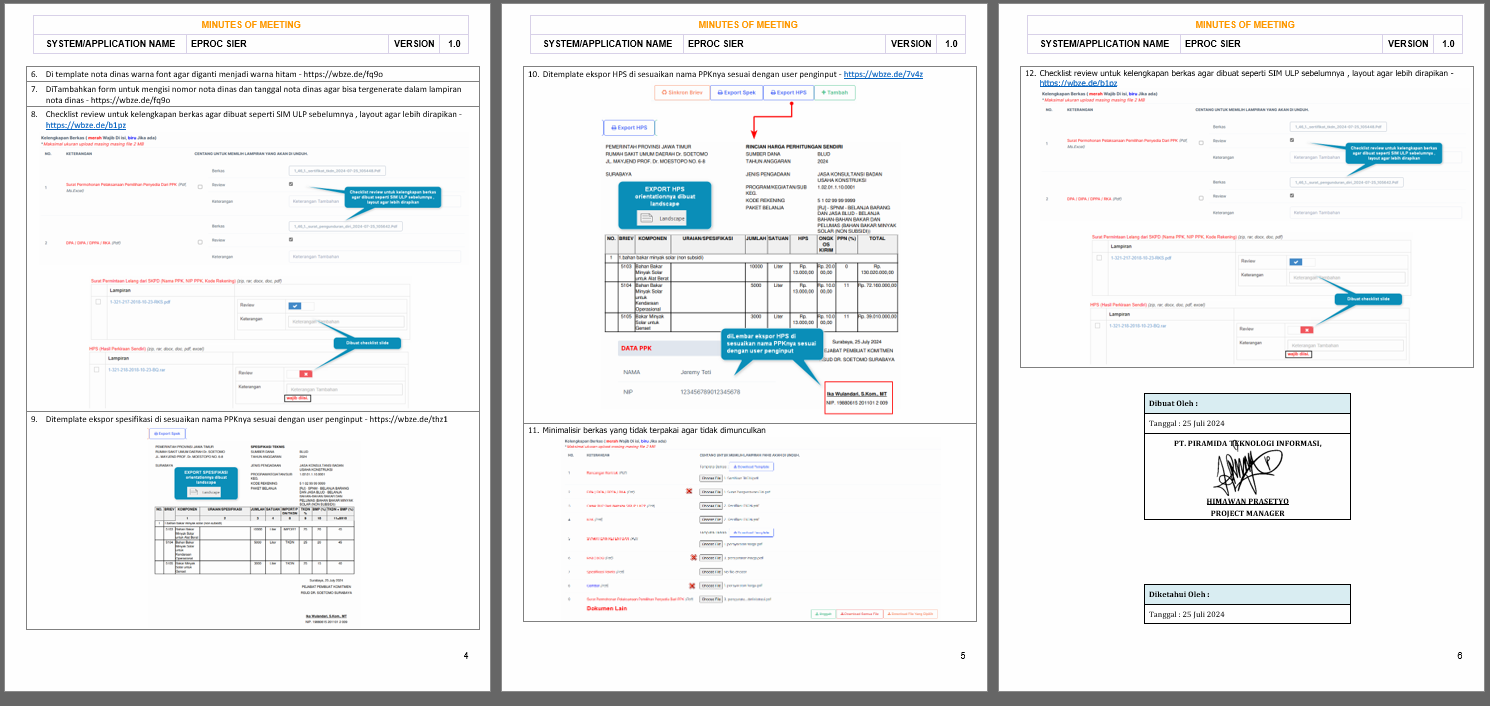This screenshot has height=706, width=1490.
Task: Tick checkbox beside 1-321-217 RKS file on page 4
Action: [98, 301]
